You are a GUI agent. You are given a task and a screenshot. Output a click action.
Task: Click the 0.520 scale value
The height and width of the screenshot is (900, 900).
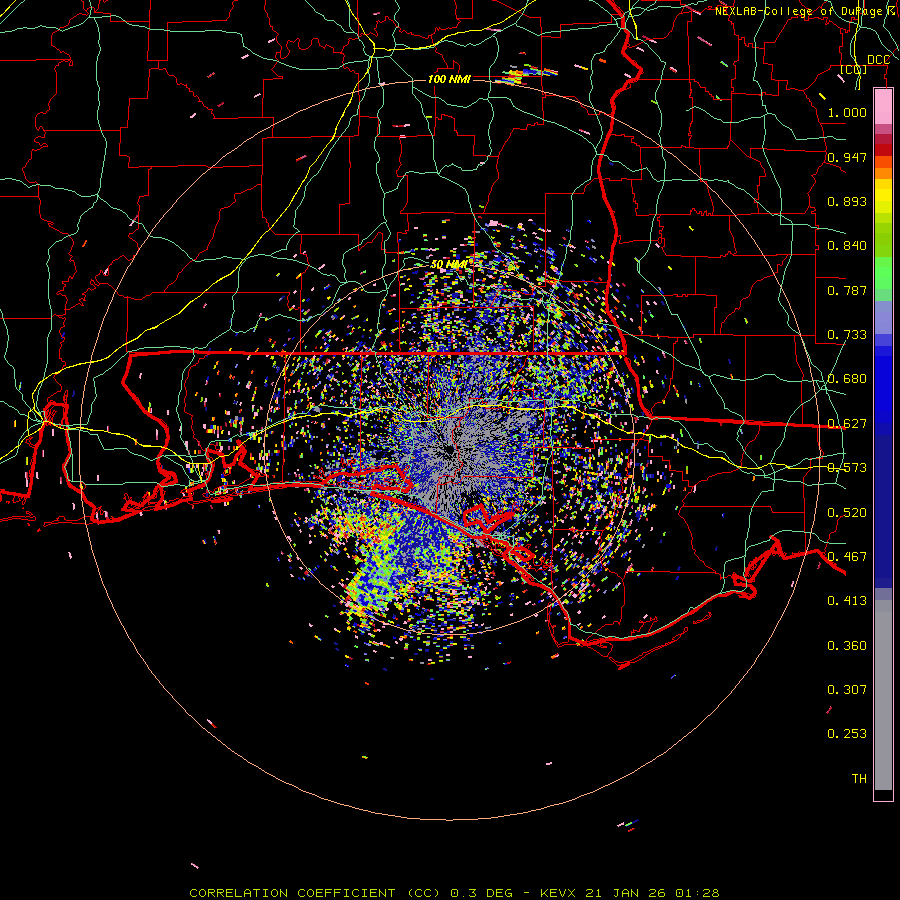coord(847,513)
